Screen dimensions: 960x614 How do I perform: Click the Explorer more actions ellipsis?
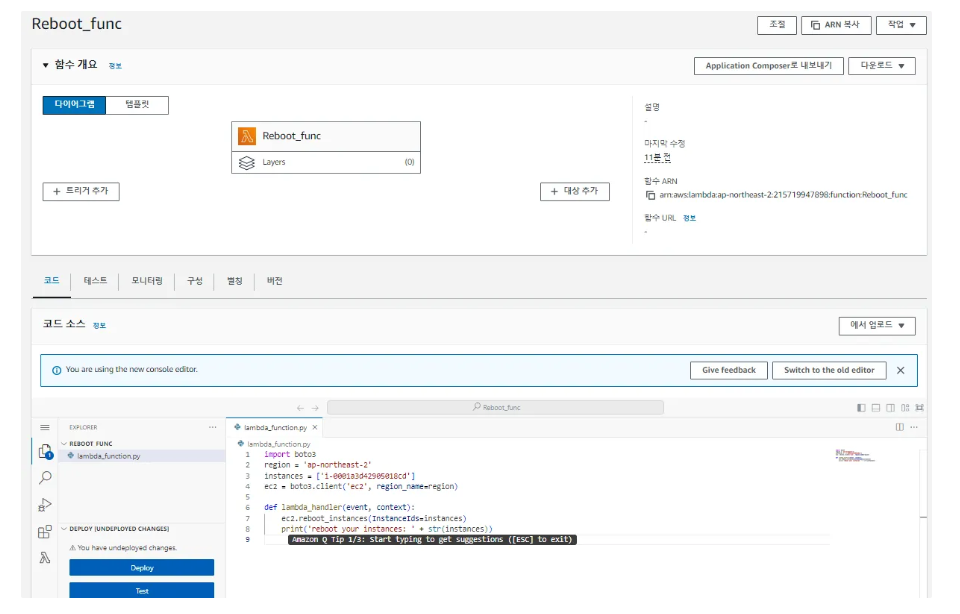point(212,427)
